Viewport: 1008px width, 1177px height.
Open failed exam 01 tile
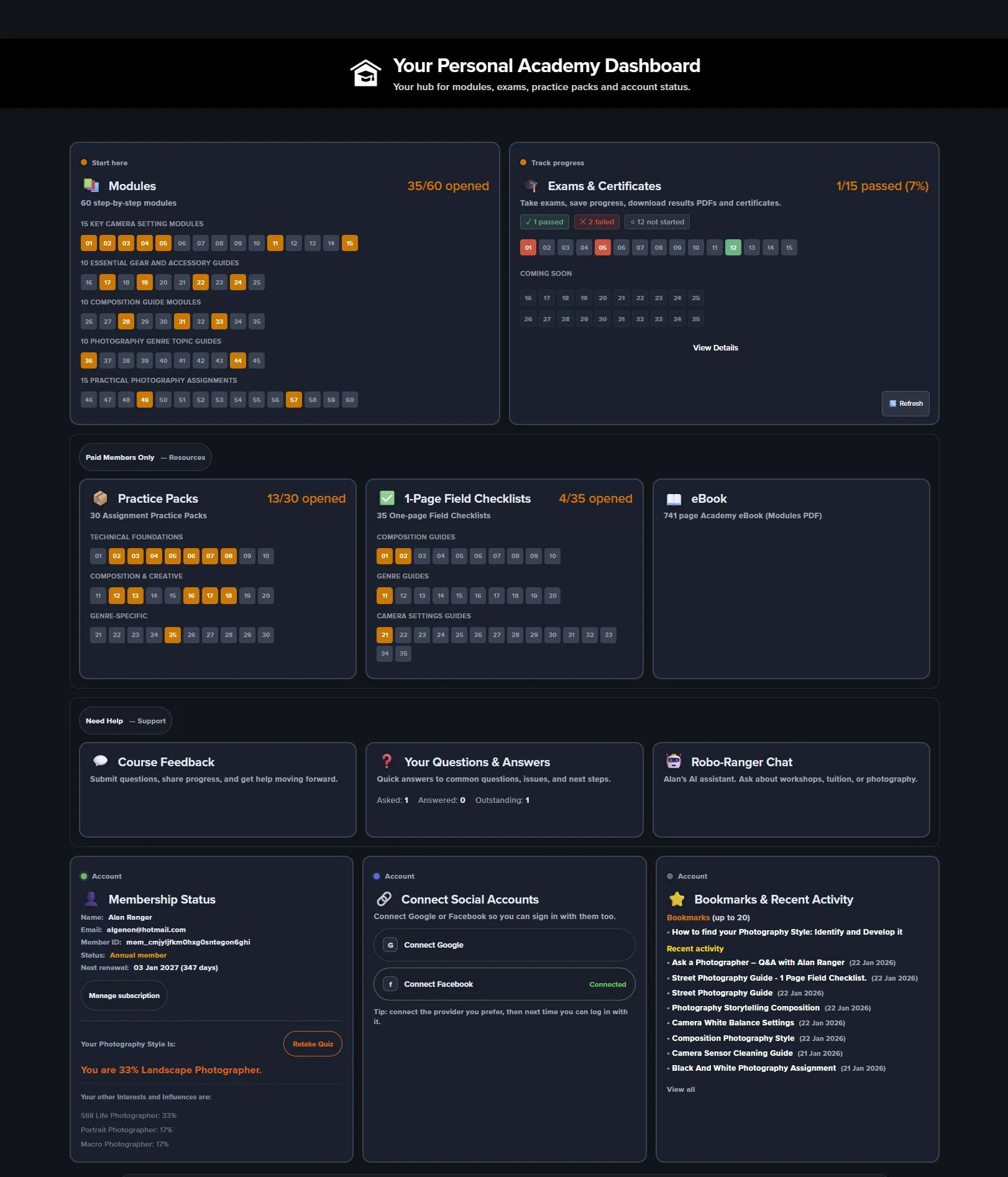[528, 247]
